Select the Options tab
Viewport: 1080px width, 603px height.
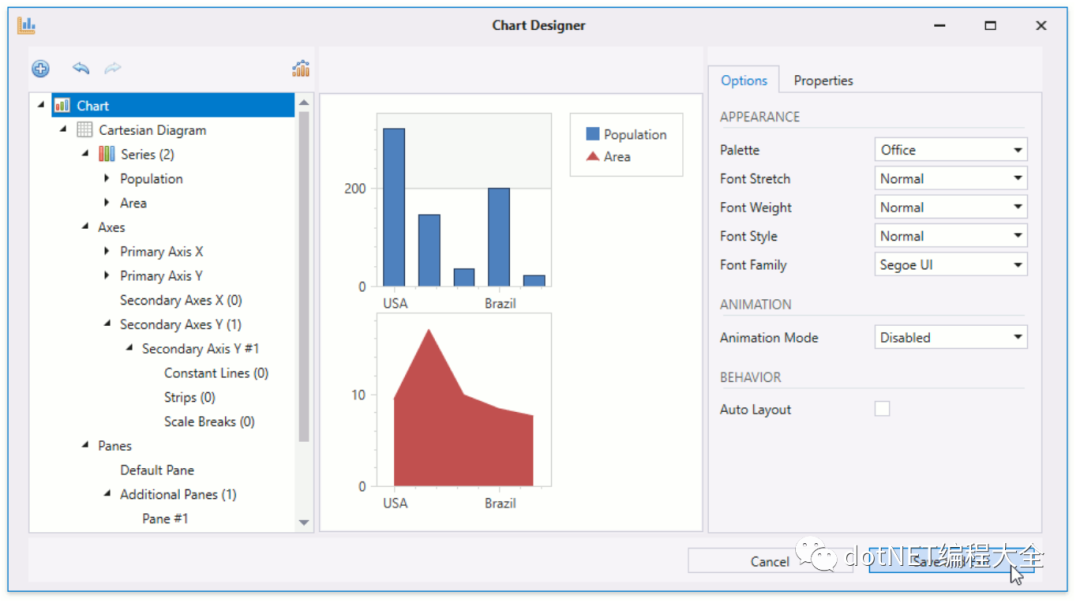pos(744,80)
